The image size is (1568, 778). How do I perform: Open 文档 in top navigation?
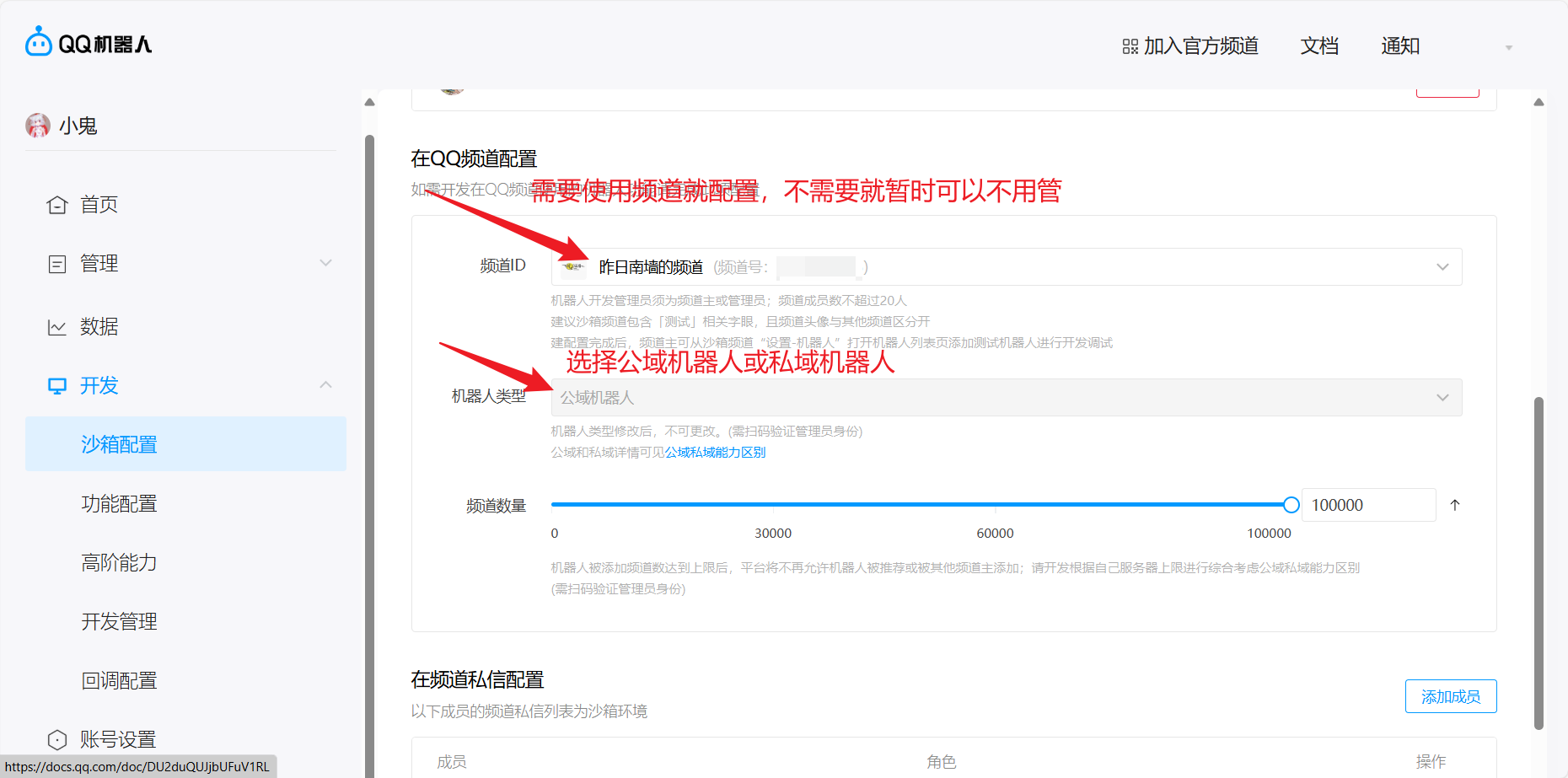1319,46
